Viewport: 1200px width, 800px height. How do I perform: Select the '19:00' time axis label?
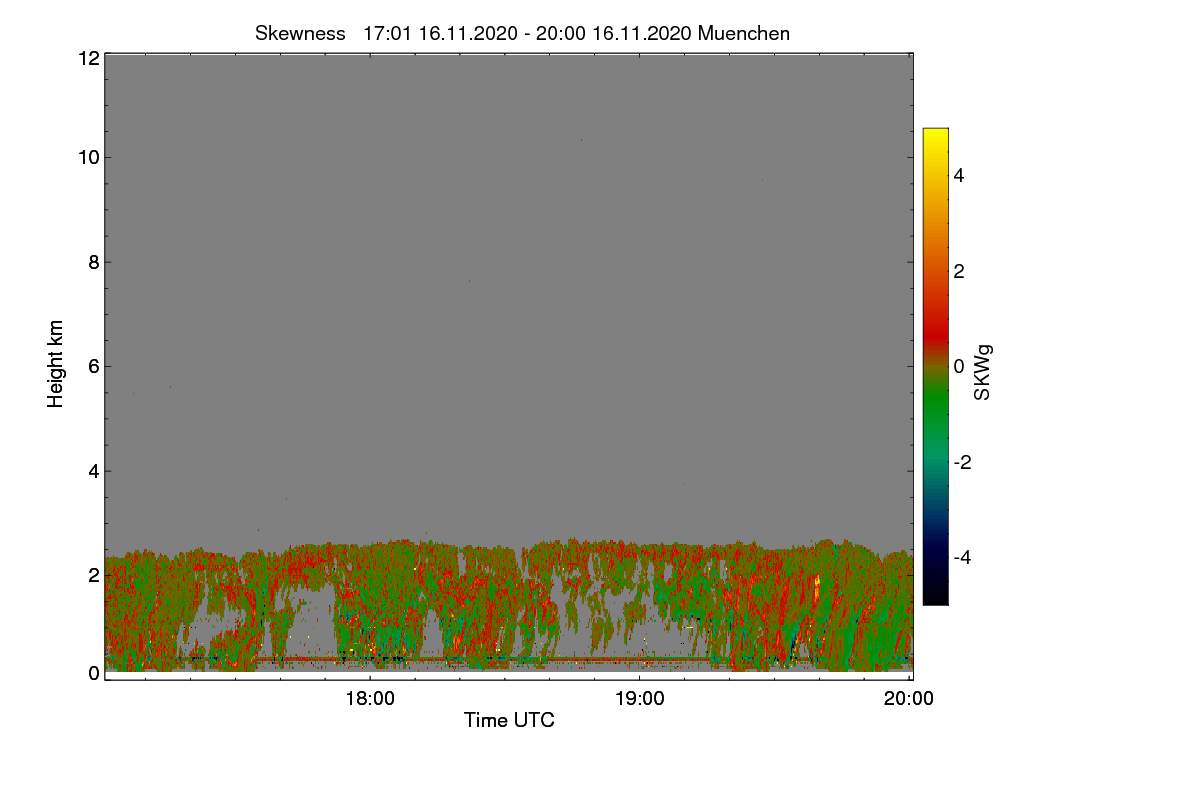pos(640,699)
